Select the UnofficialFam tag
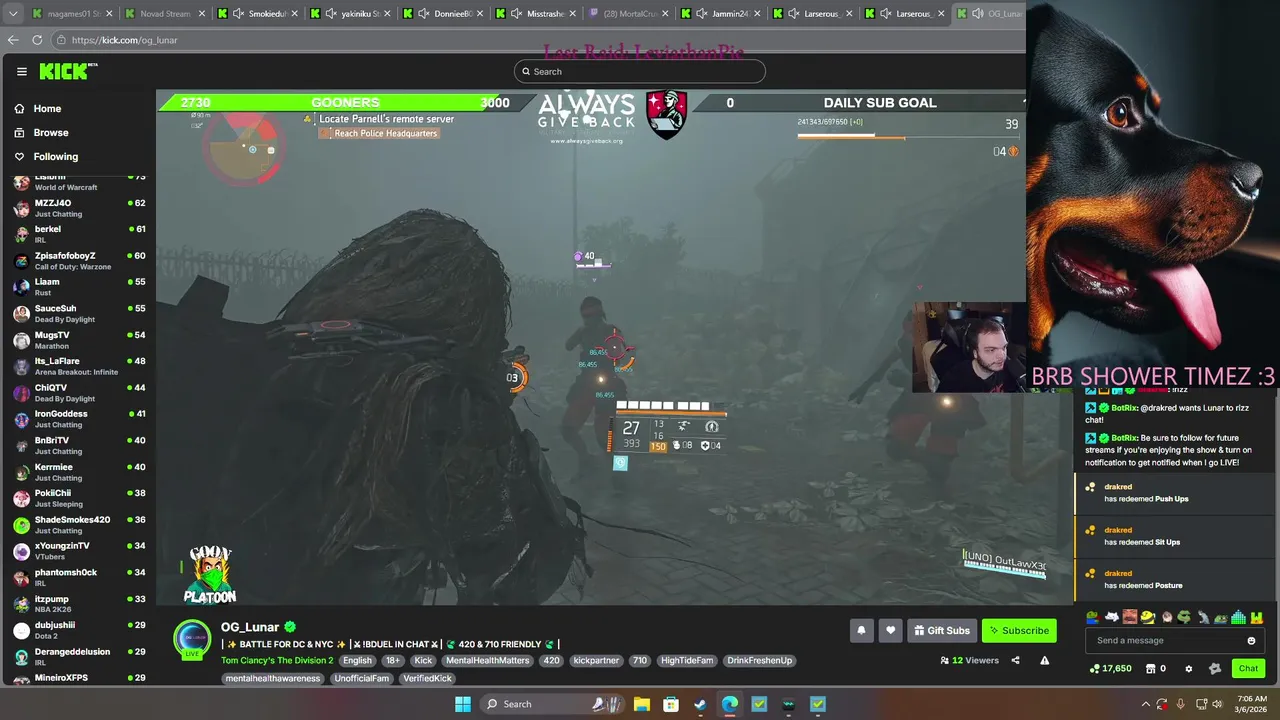This screenshot has width=1280, height=720. 361,678
